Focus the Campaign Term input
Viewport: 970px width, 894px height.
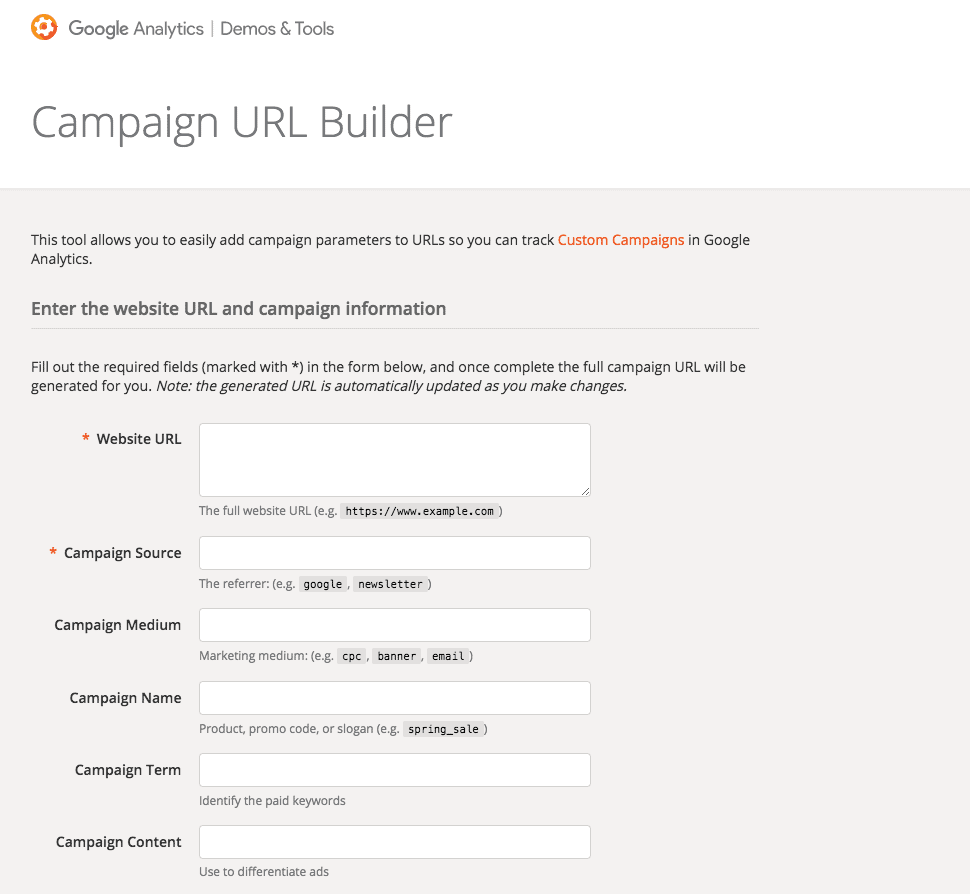(394, 770)
